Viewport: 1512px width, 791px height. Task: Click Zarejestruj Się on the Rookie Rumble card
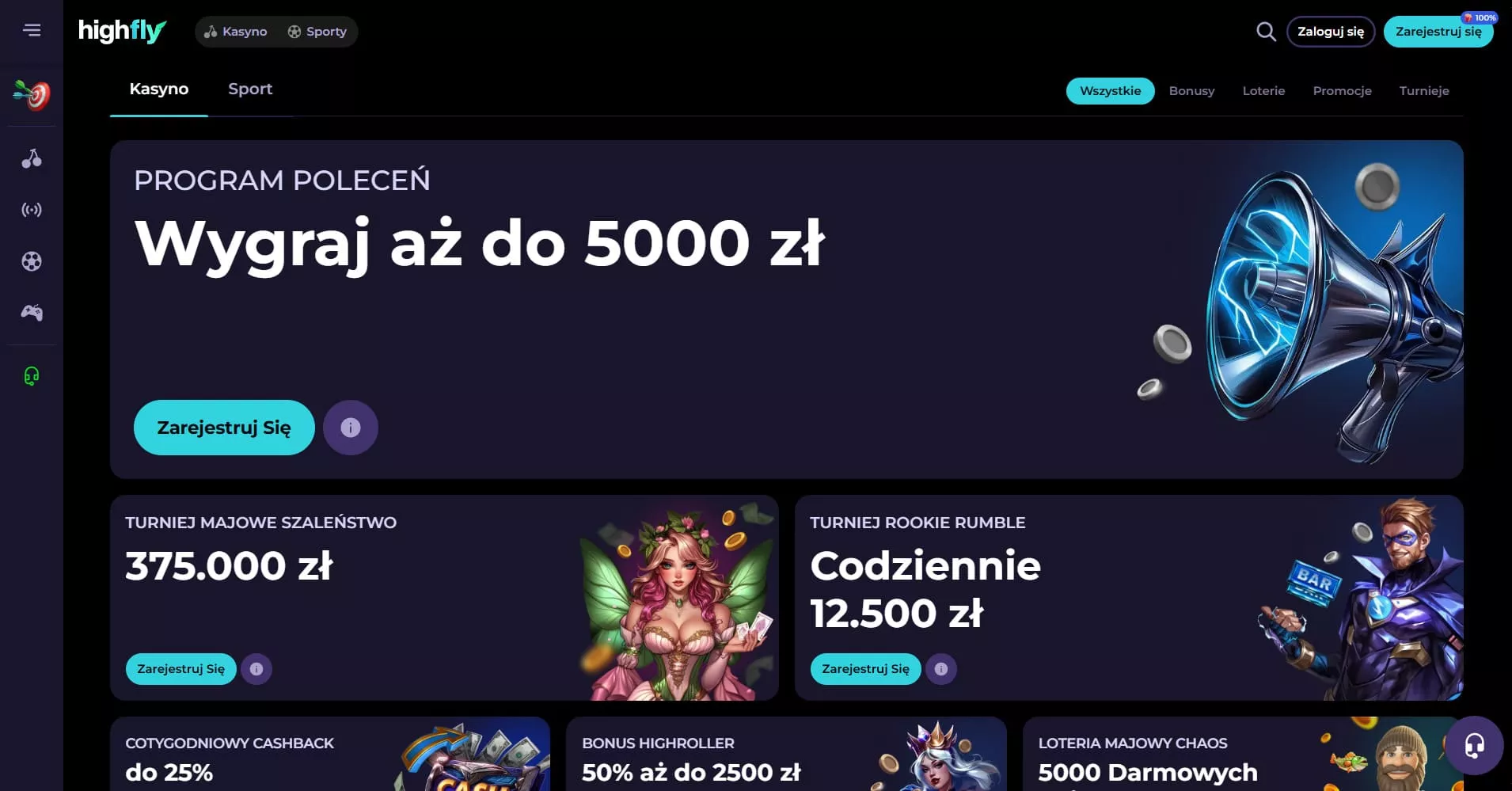click(x=865, y=669)
